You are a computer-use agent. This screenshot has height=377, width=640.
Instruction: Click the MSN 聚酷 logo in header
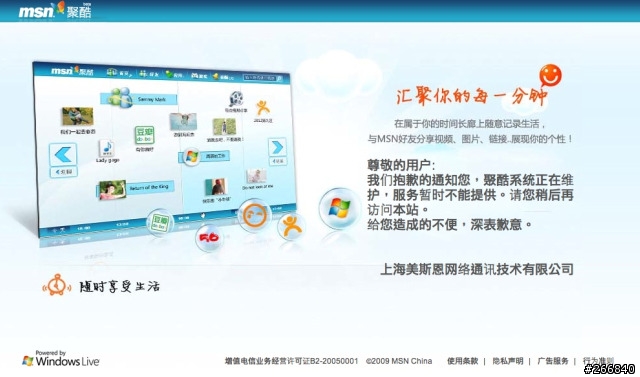[x=56, y=10]
